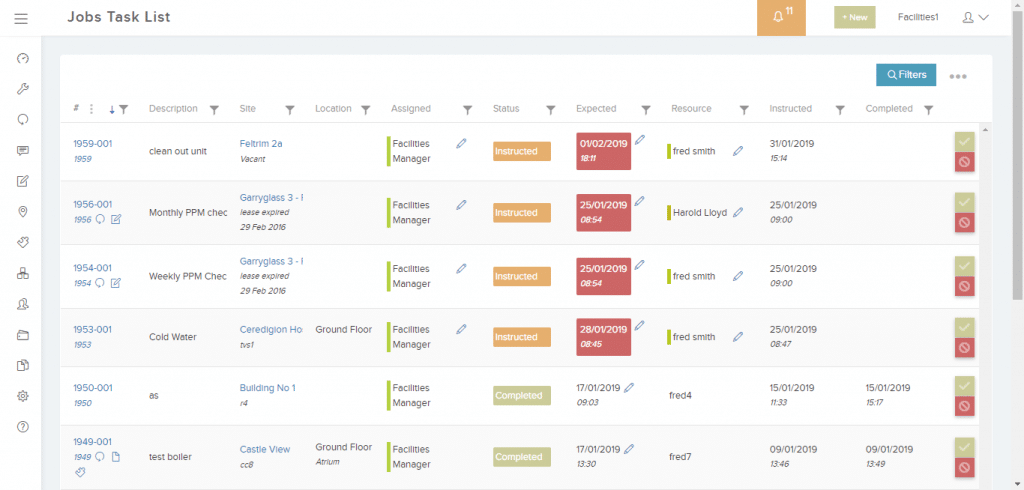Open job link 1954-001
The image size is (1024, 490).
click(93, 268)
